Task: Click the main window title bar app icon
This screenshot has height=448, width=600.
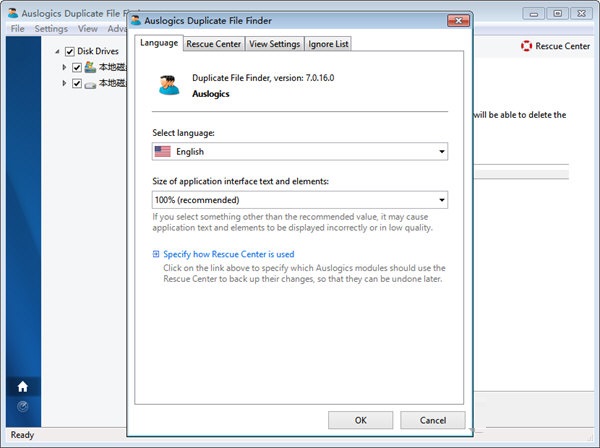Action: coord(13,13)
